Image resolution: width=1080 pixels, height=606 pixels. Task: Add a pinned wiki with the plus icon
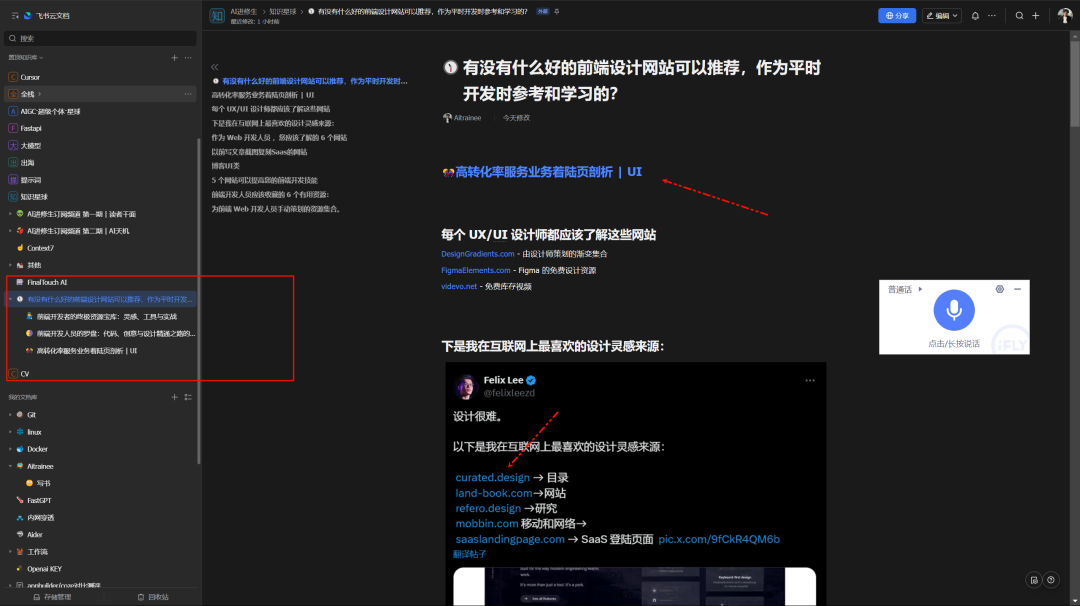point(174,58)
